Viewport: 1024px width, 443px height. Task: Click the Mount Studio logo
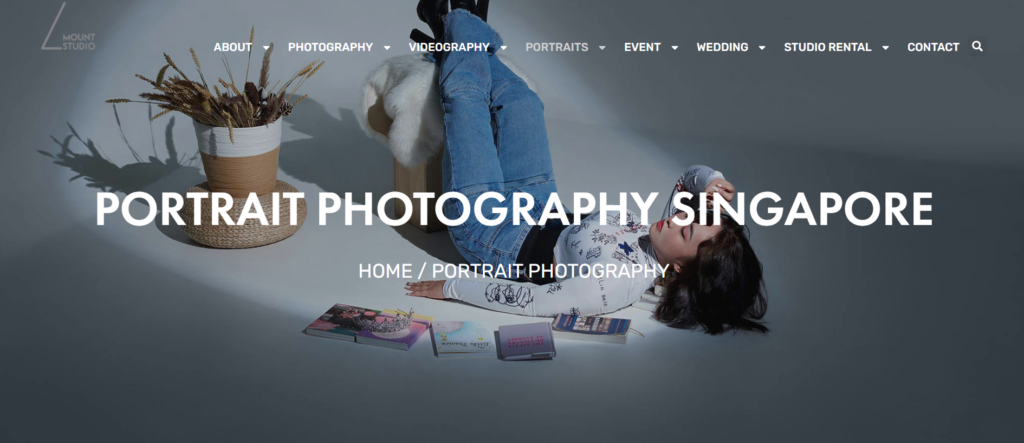click(69, 27)
